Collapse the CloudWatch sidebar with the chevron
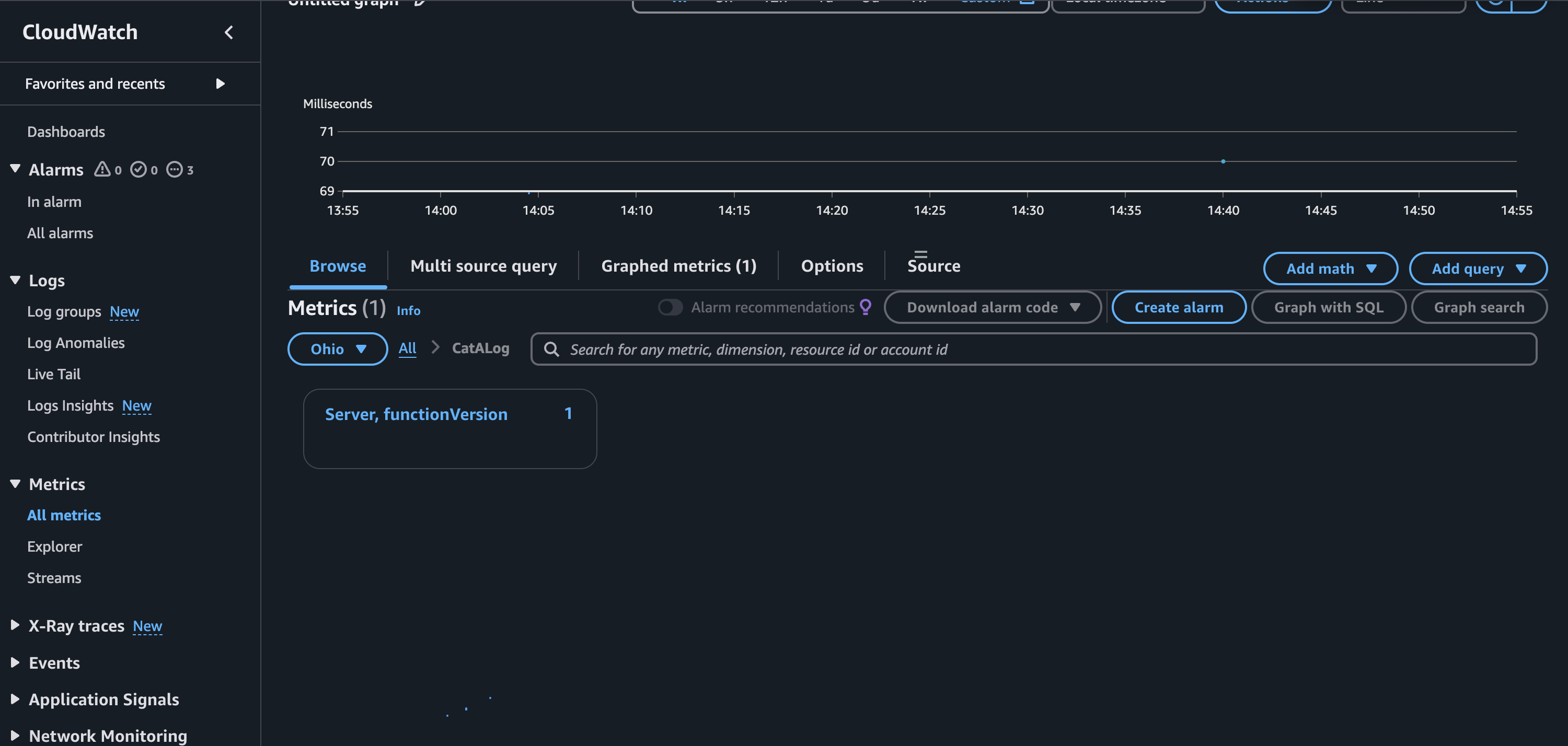The width and height of the screenshot is (1568, 746). click(229, 32)
